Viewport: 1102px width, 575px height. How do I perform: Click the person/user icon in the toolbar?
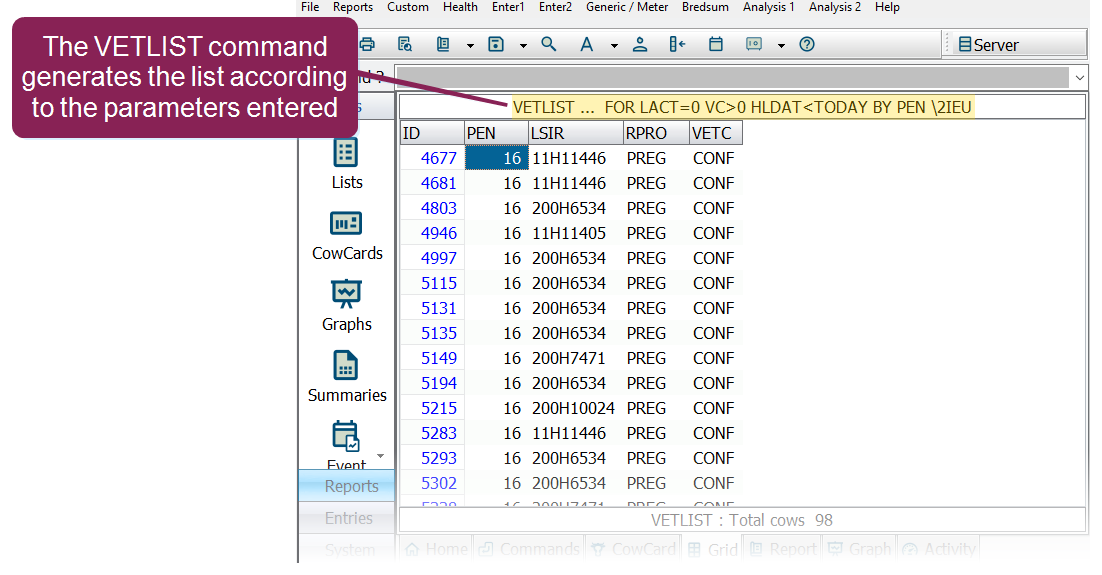click(x=640, y=44)
